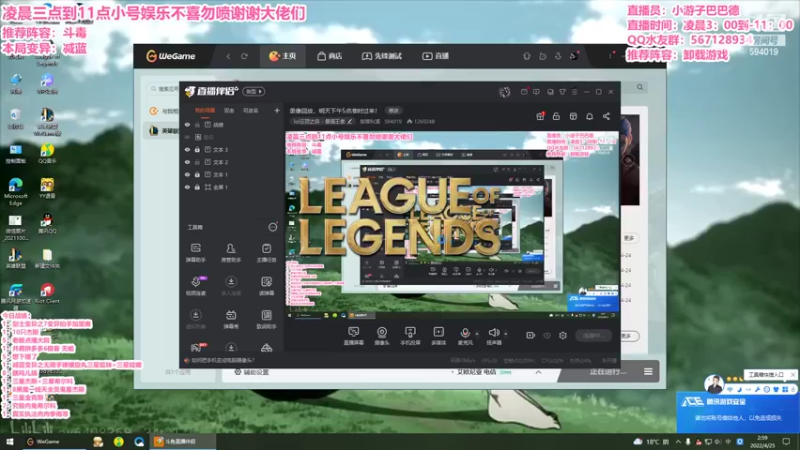Open WeGame 直播 live tab

pyautogui.click(x=436, y=56)
